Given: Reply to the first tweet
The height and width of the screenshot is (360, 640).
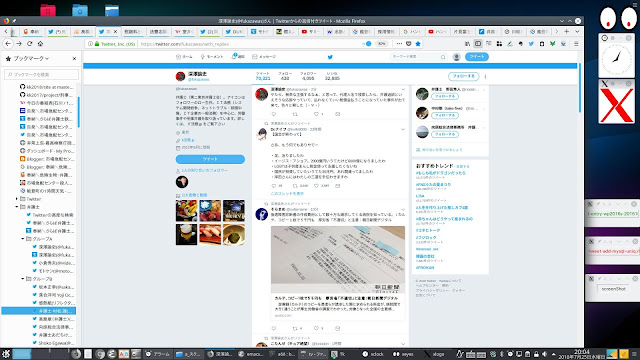Looking at the screenshot, I should (274, 114).
